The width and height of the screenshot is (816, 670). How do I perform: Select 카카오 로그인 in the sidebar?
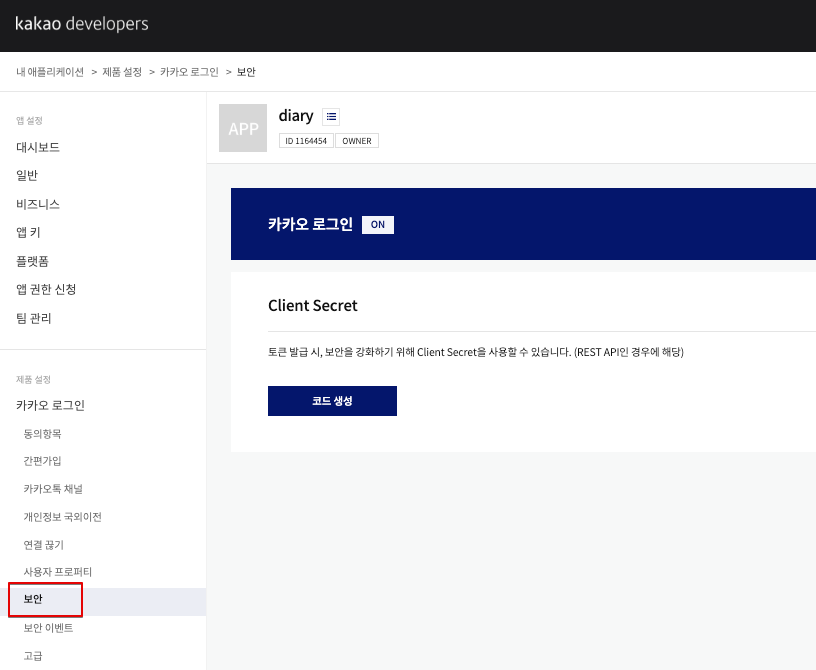click(x=50, y=406)
